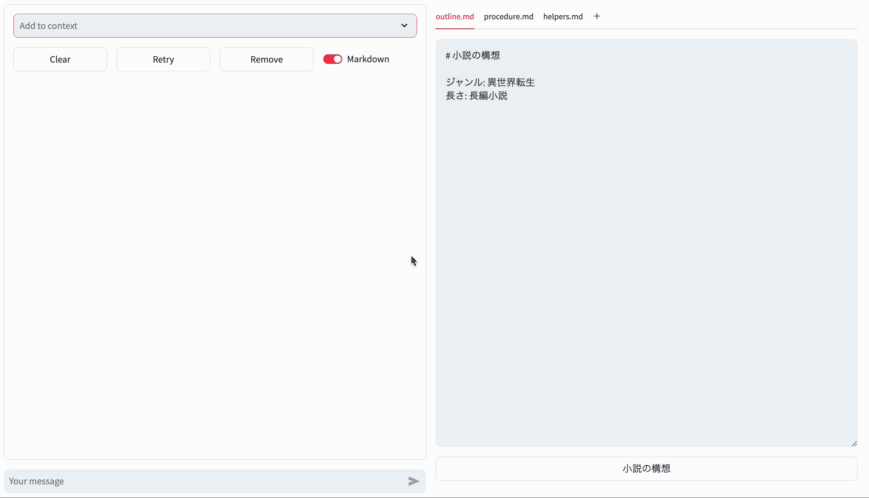Add a new file tab with plus icon
Image resolution: width=869 pixels, height=498 pixels.
[597, 16]
